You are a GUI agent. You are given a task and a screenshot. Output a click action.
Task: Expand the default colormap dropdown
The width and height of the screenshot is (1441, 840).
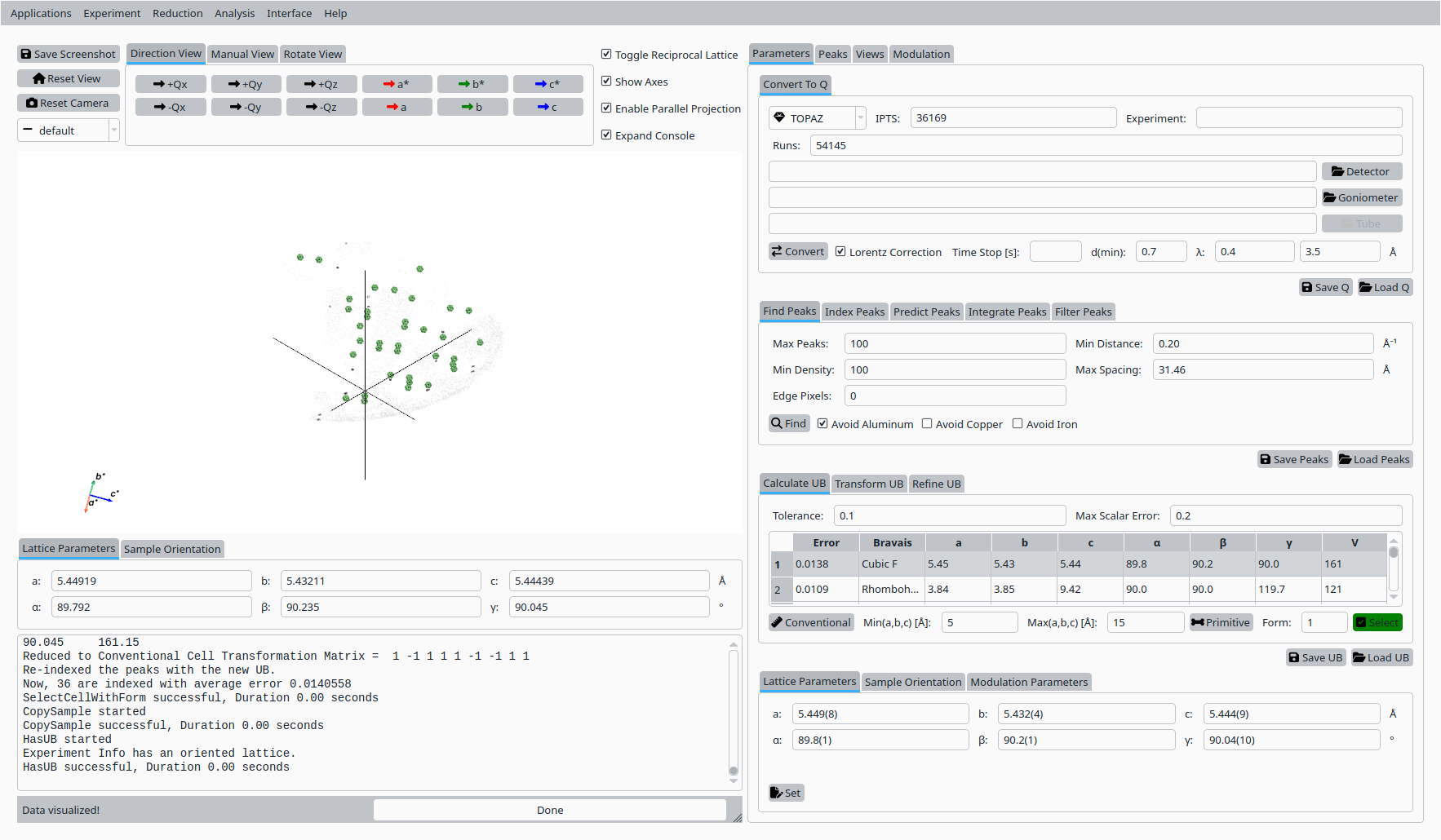[69, 130]
